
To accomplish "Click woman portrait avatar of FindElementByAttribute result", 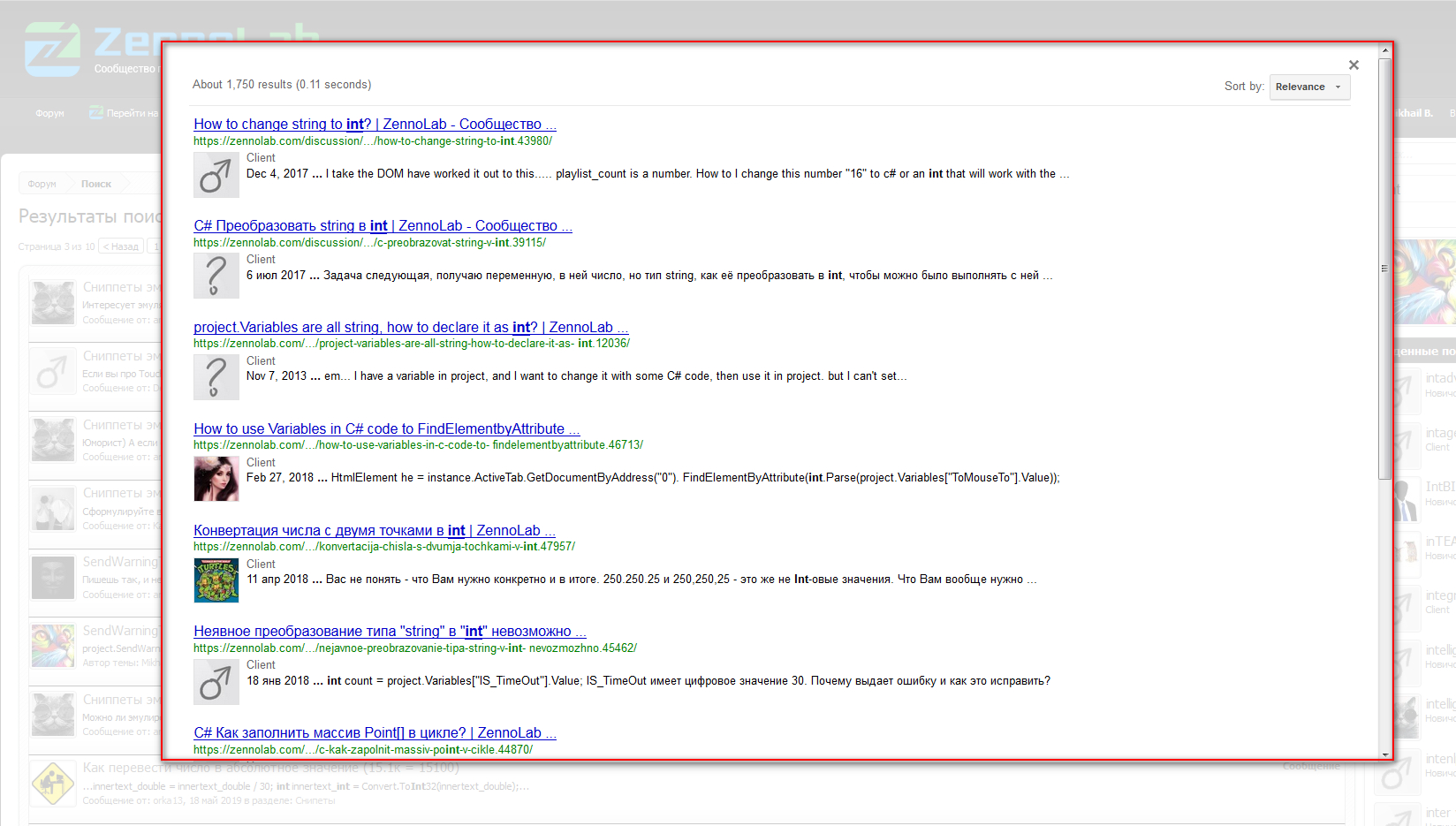I will pos(216,479).
